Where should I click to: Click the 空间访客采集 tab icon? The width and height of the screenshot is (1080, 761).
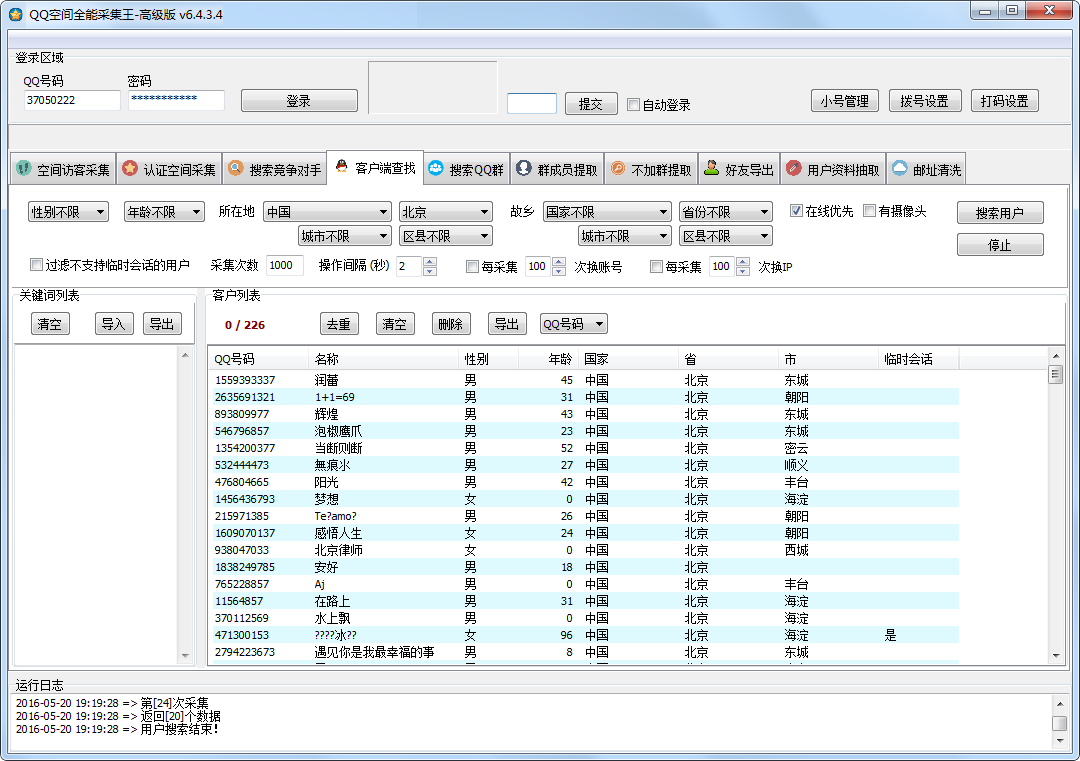coord(24,169)
